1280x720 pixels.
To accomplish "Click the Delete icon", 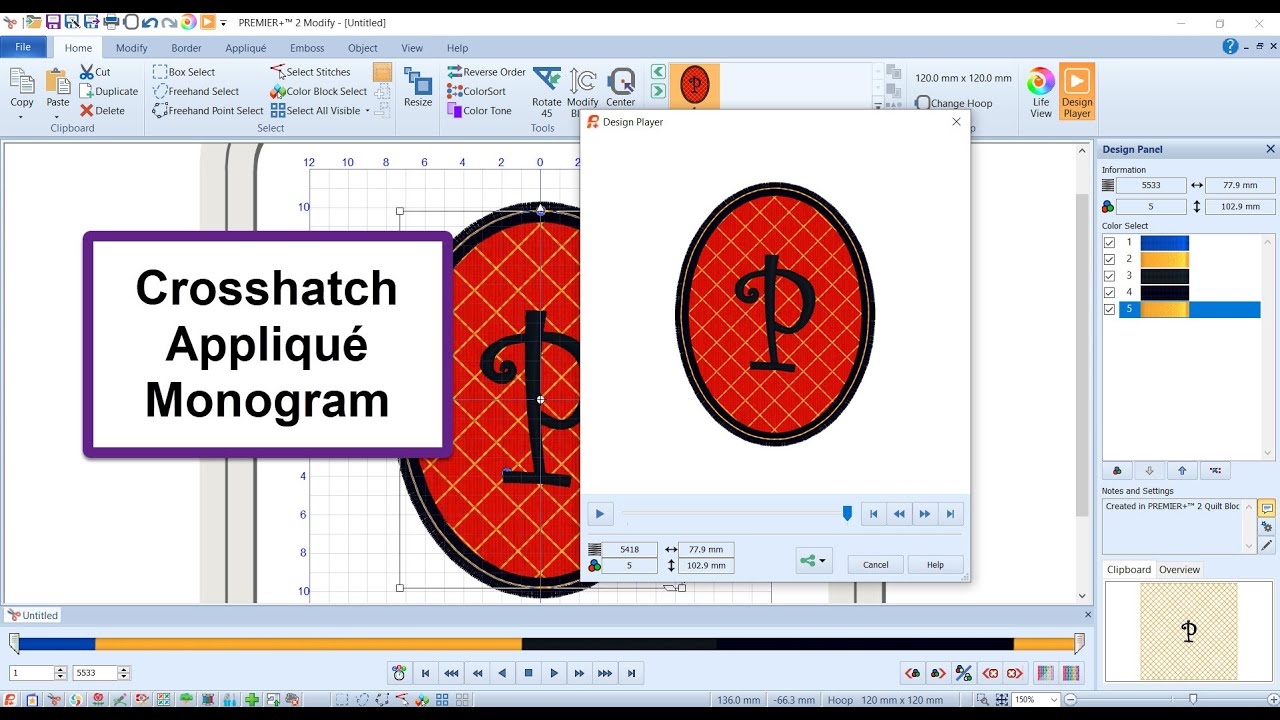I will tap(102, 111).
